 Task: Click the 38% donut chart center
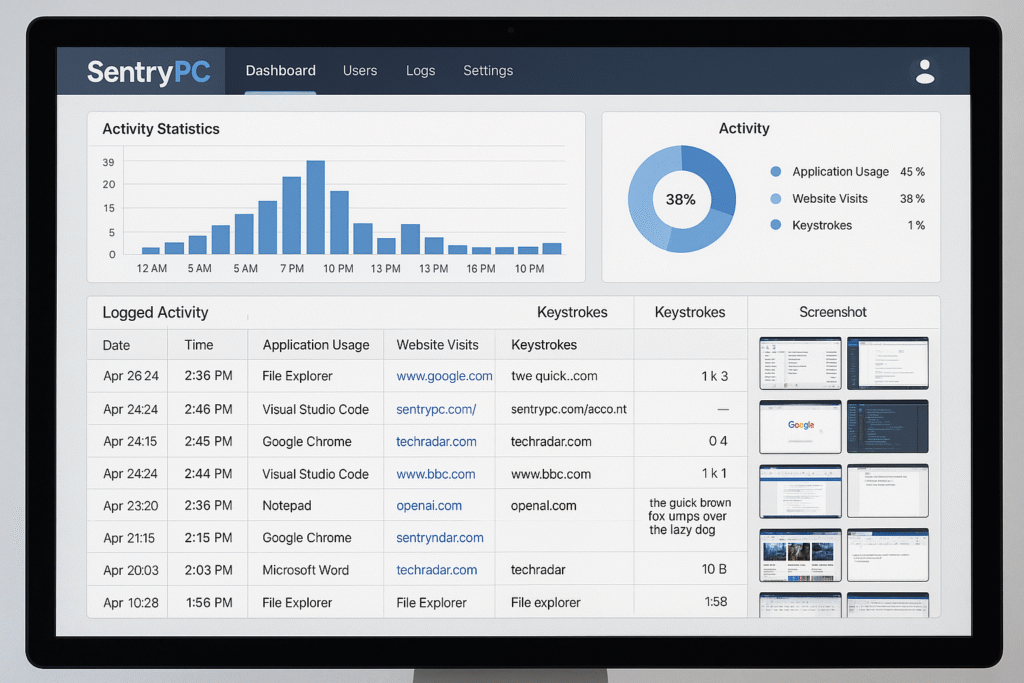click(x=681, y=199)
